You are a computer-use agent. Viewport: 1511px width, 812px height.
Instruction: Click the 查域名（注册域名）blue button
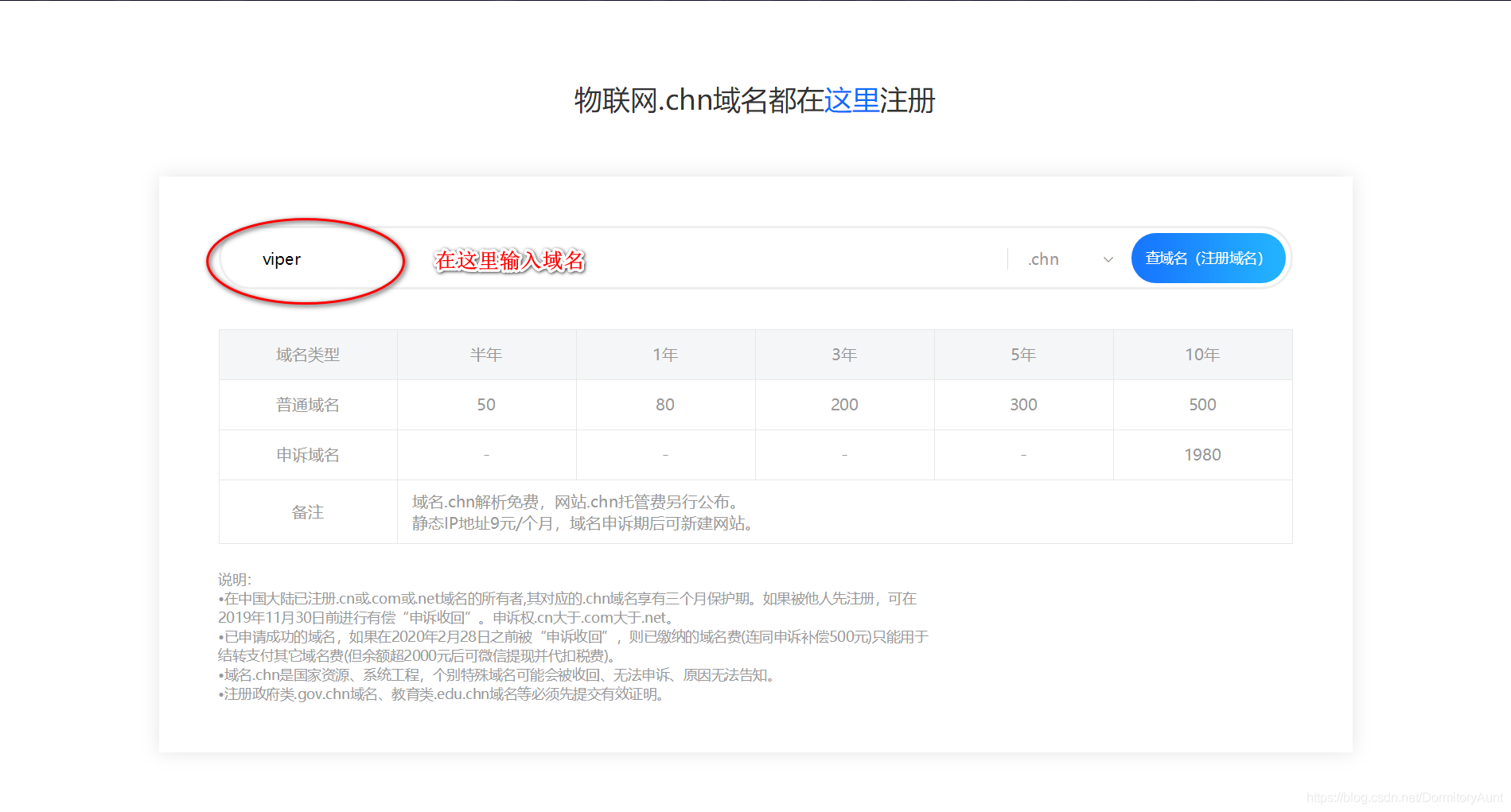(1208, 258)
